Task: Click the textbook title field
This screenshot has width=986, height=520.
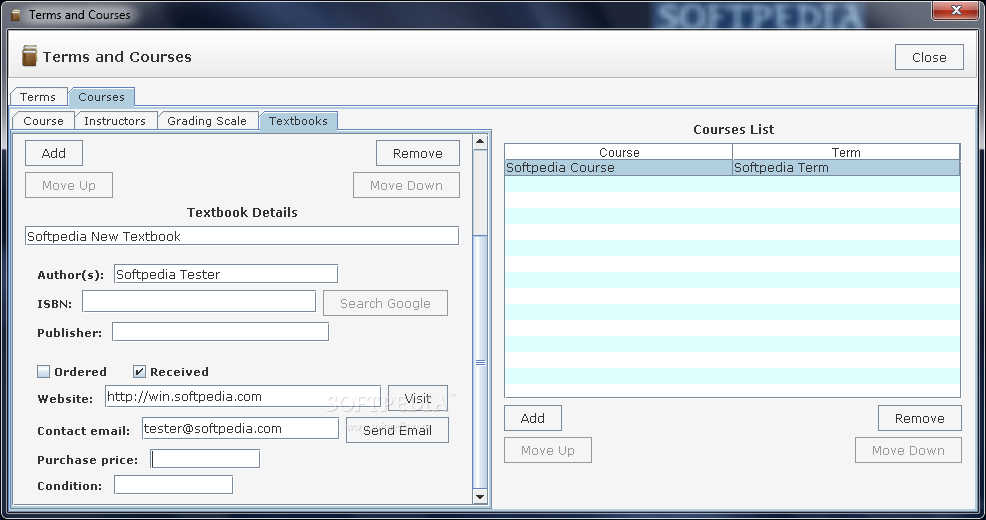Action: click(242, 236)
